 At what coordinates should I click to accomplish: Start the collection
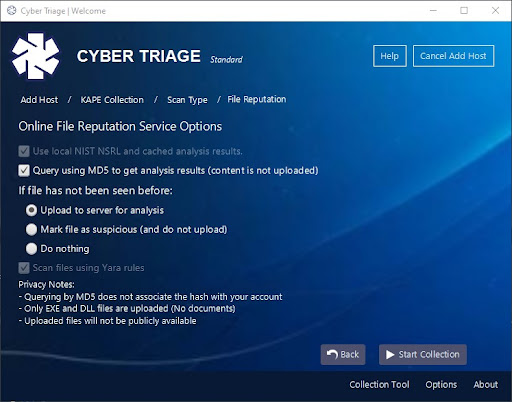click(x=423, y=354)
